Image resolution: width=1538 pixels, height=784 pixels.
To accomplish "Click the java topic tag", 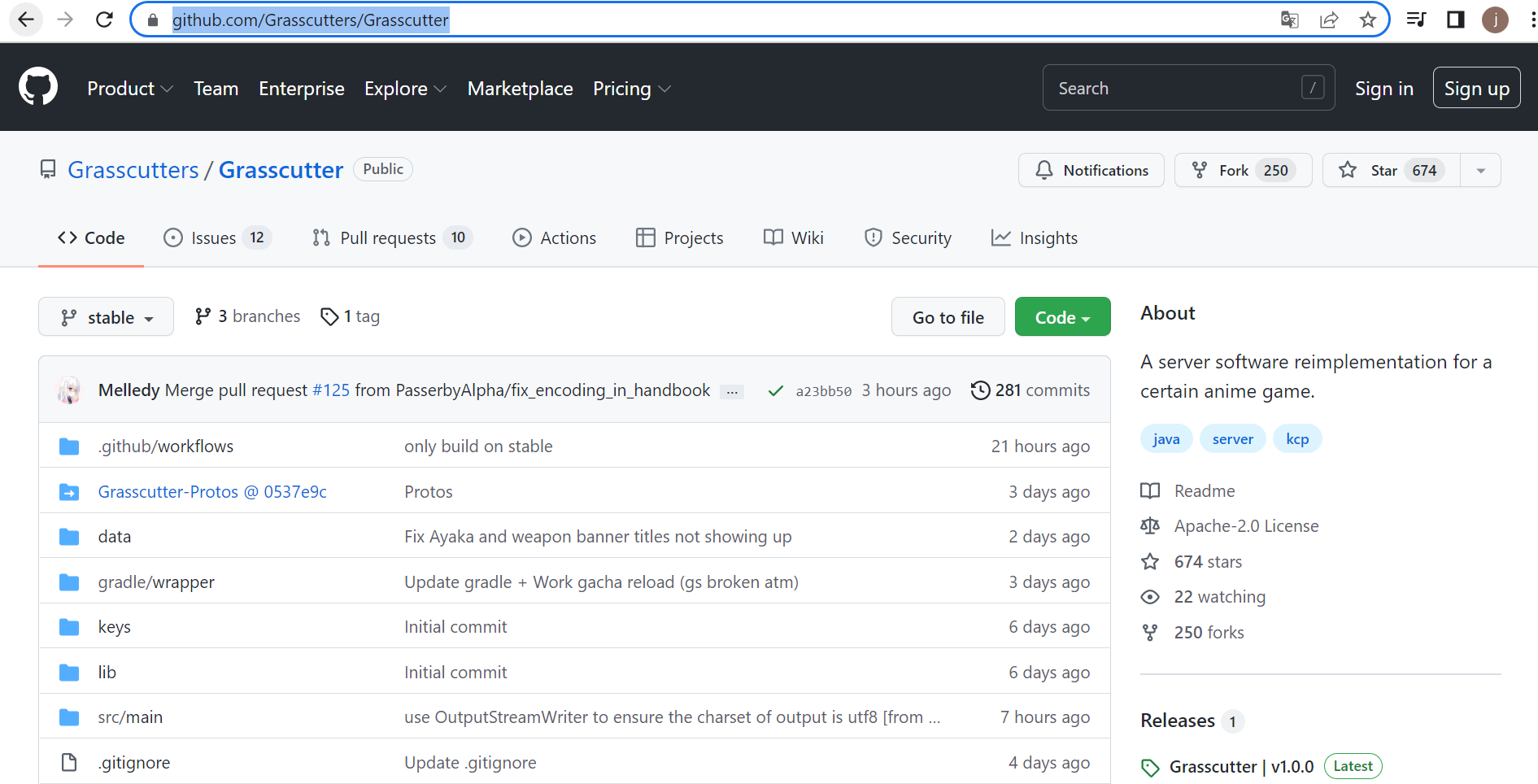I will click(x=1166, y=439).
